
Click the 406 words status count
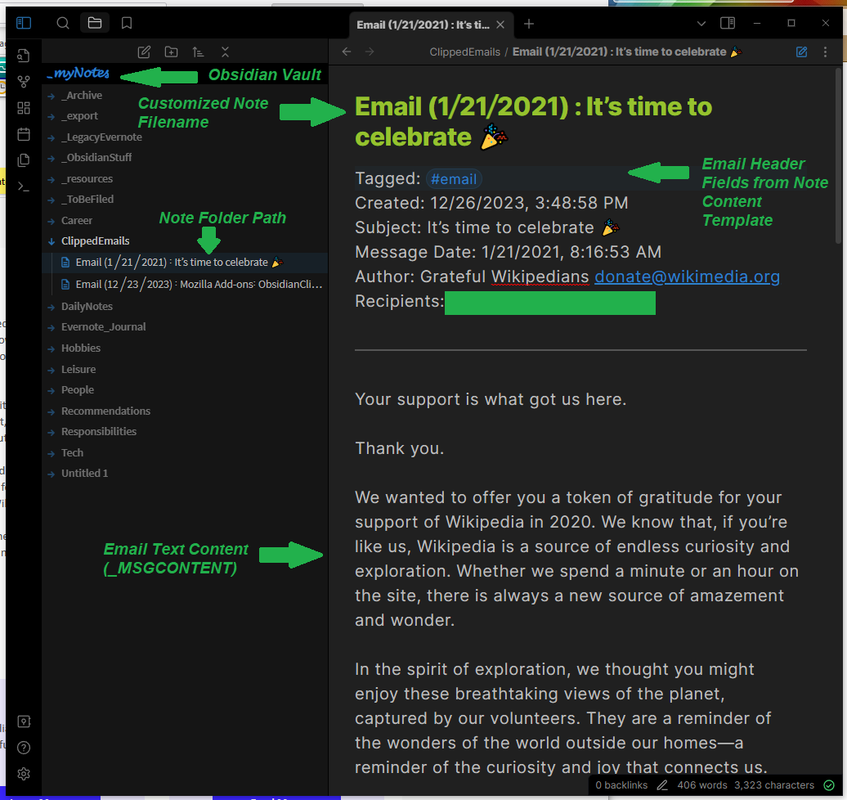[x=702, y=785]
